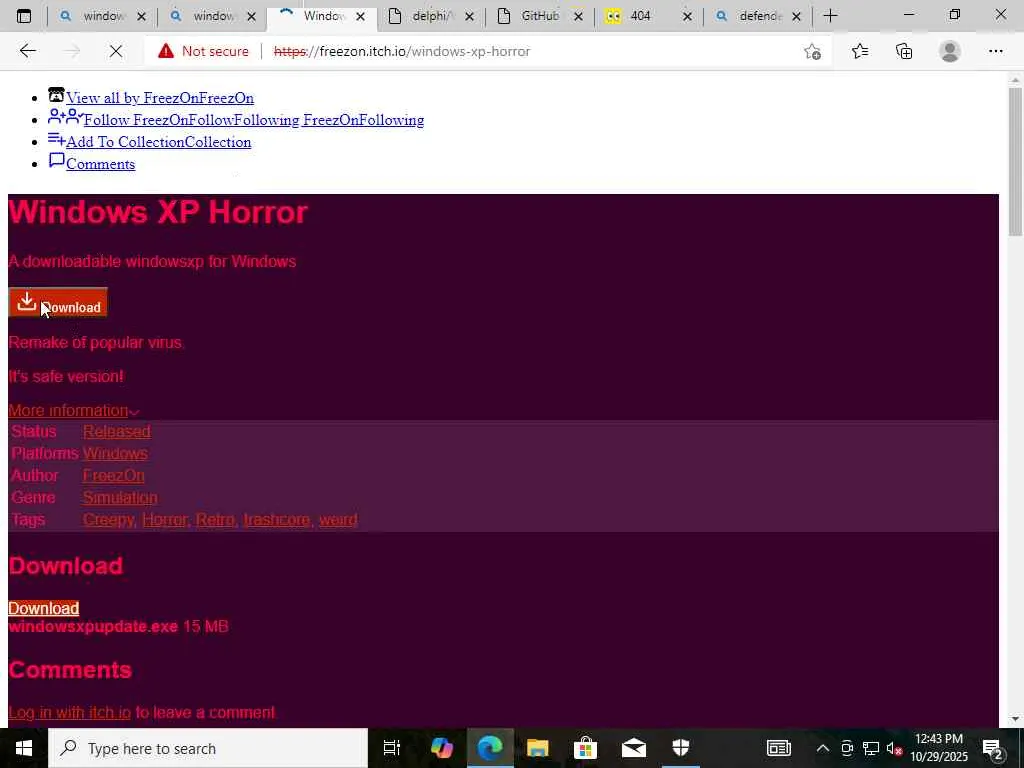Open Windows Security shield on taskbar
The width and height of the screenshot is (1024, 768).
point(681,748)
